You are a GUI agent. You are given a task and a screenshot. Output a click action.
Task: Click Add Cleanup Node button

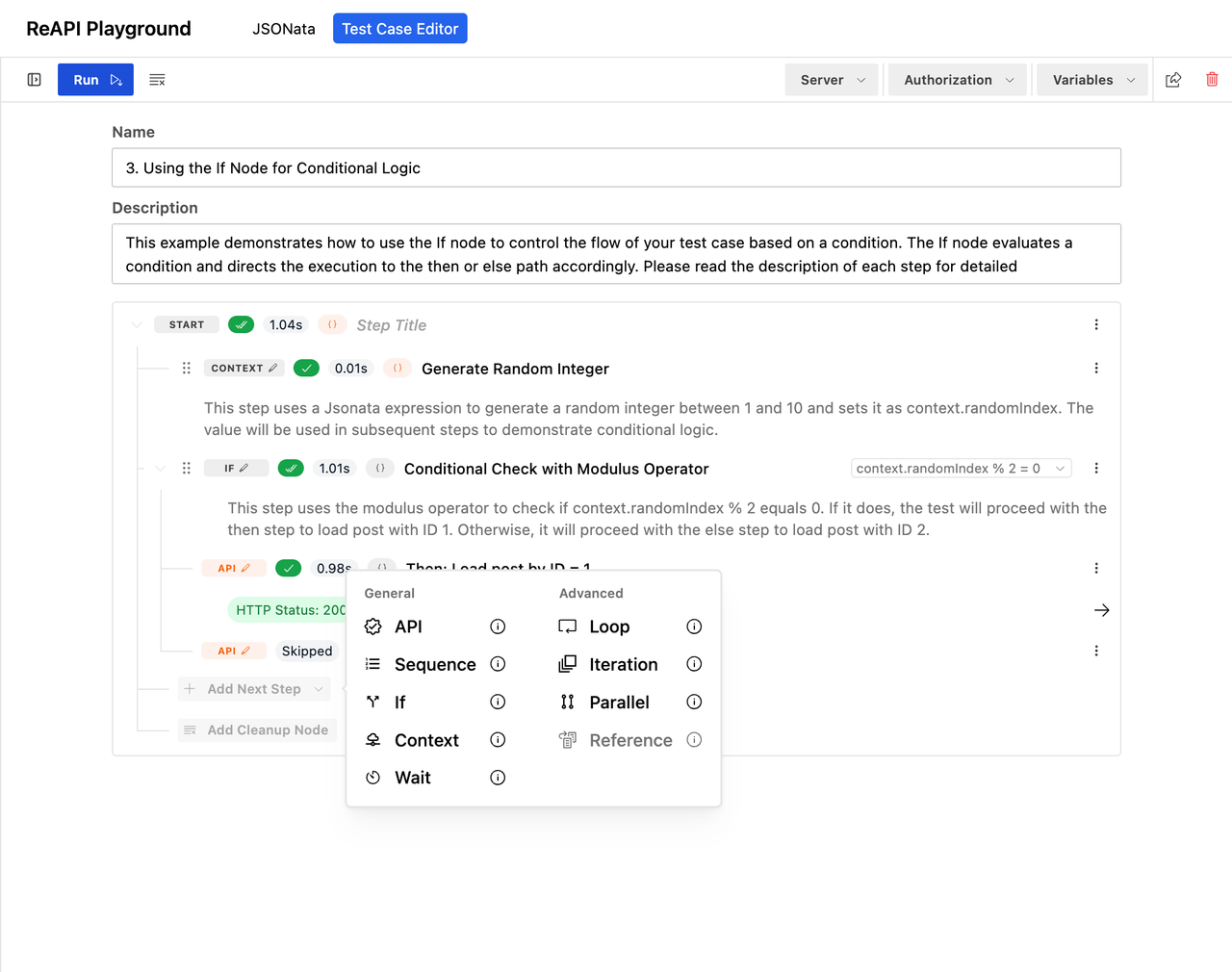click(x=257, y=730)
